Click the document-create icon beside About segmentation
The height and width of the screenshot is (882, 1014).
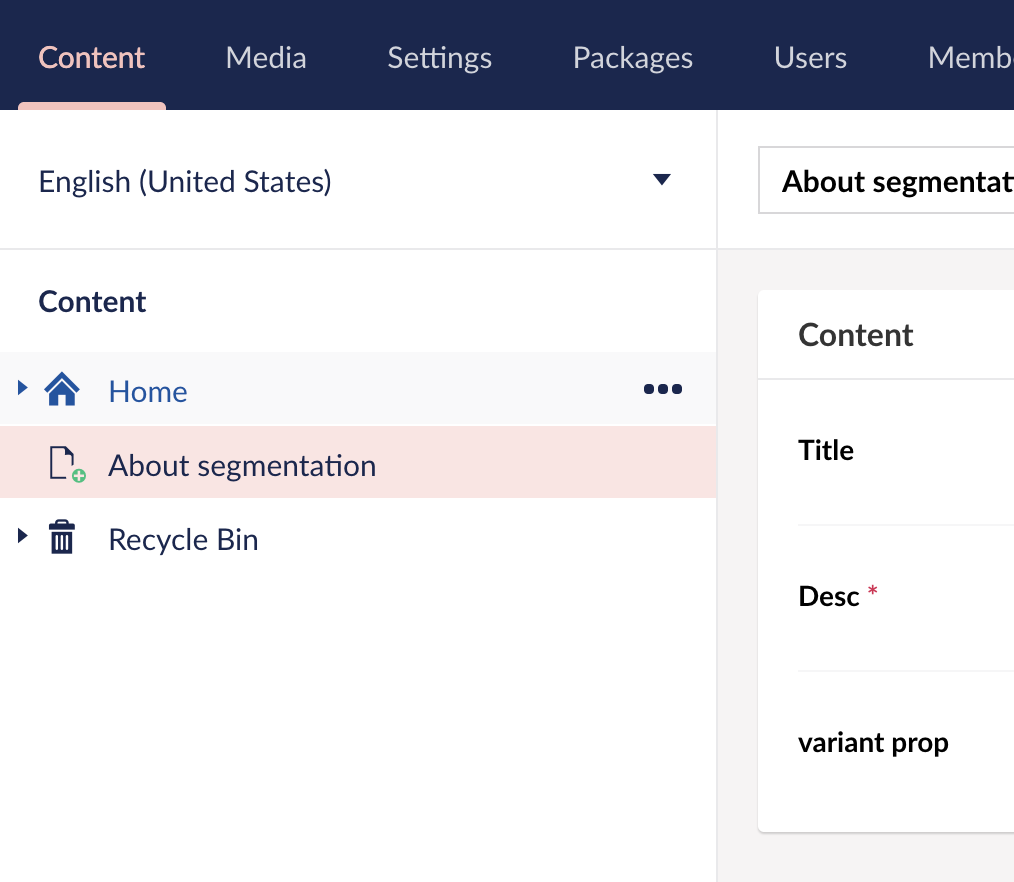click(66, 463)
